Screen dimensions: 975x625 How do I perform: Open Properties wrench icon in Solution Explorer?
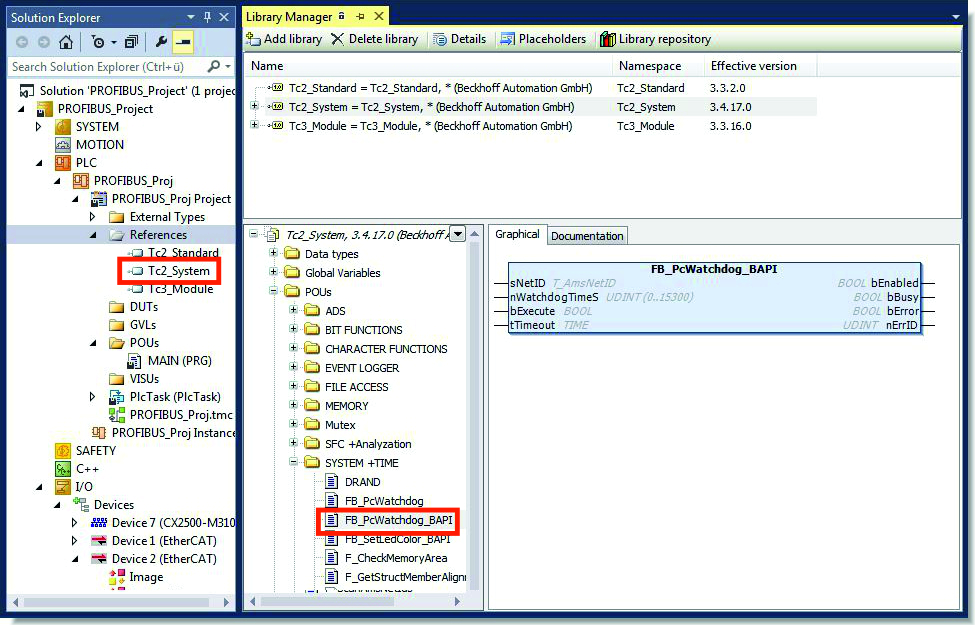(161, 42)
